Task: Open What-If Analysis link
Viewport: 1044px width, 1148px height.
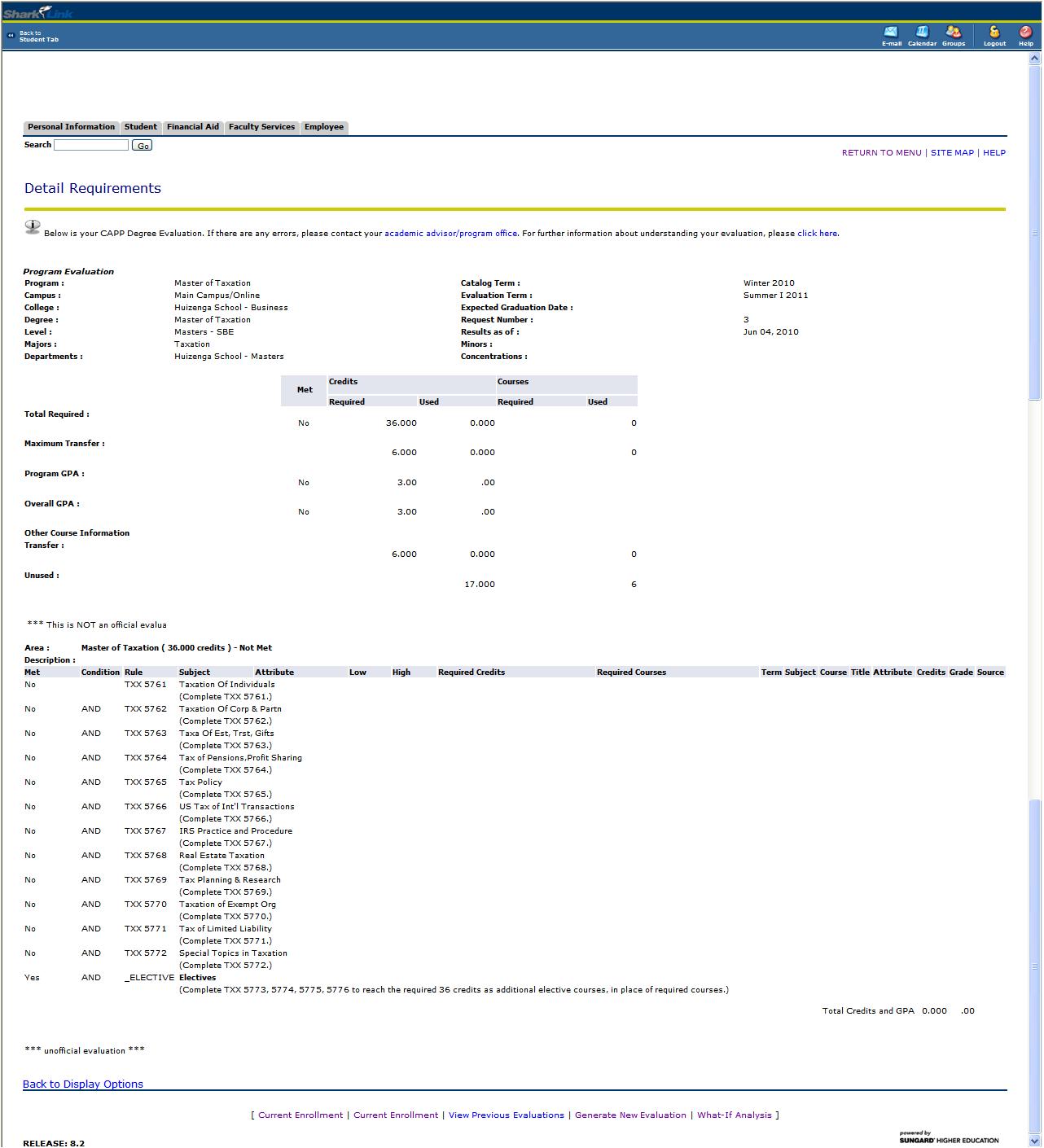Action: 735,1115
